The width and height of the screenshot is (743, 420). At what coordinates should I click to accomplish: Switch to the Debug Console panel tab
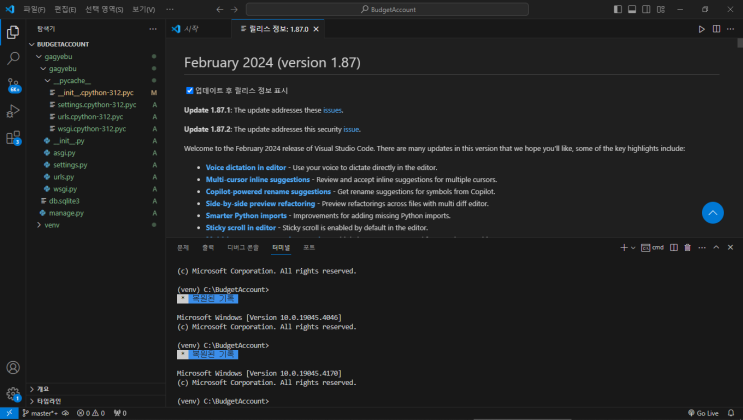point(243,247)
